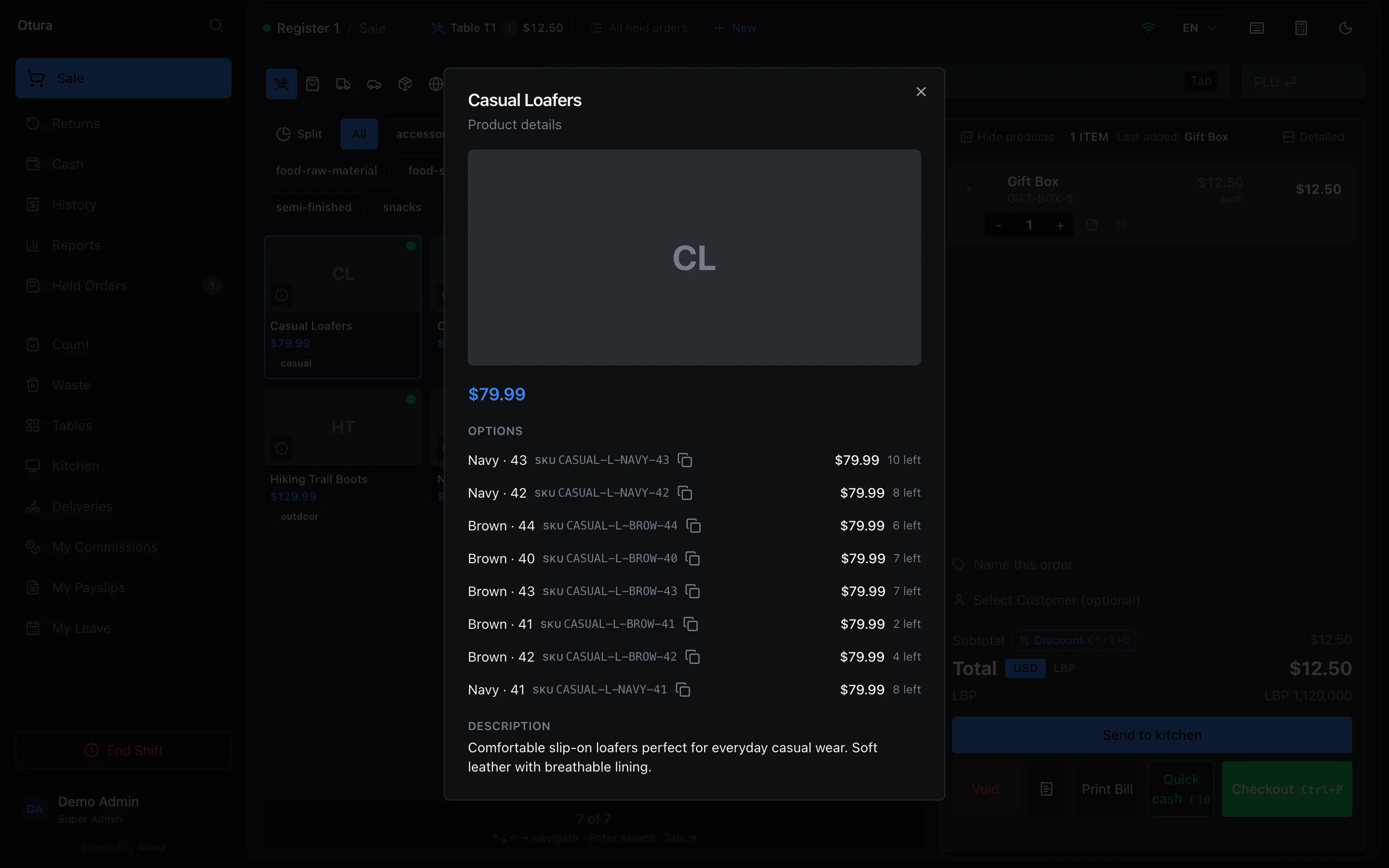Go to Returns in sidebar
The image size is (1389, 868).
(123, 123)
